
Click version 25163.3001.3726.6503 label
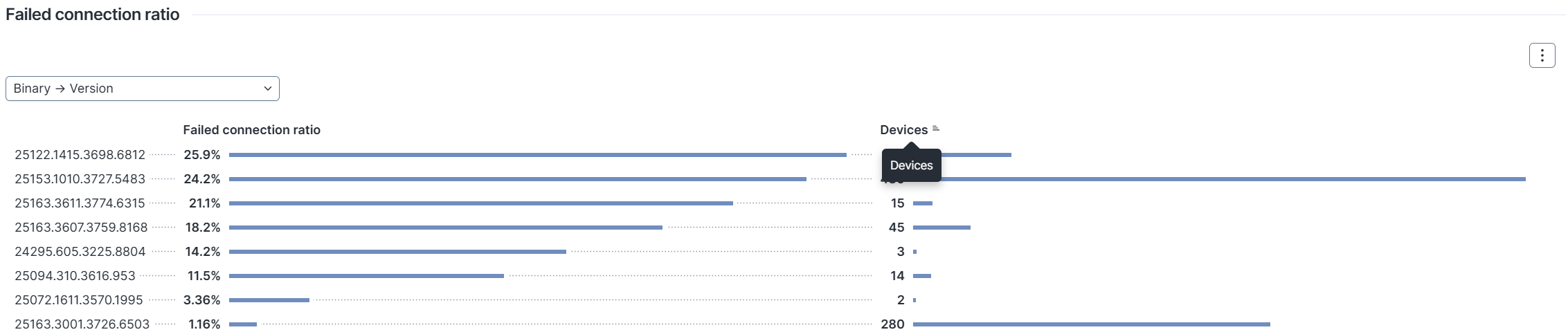(82, 324)
